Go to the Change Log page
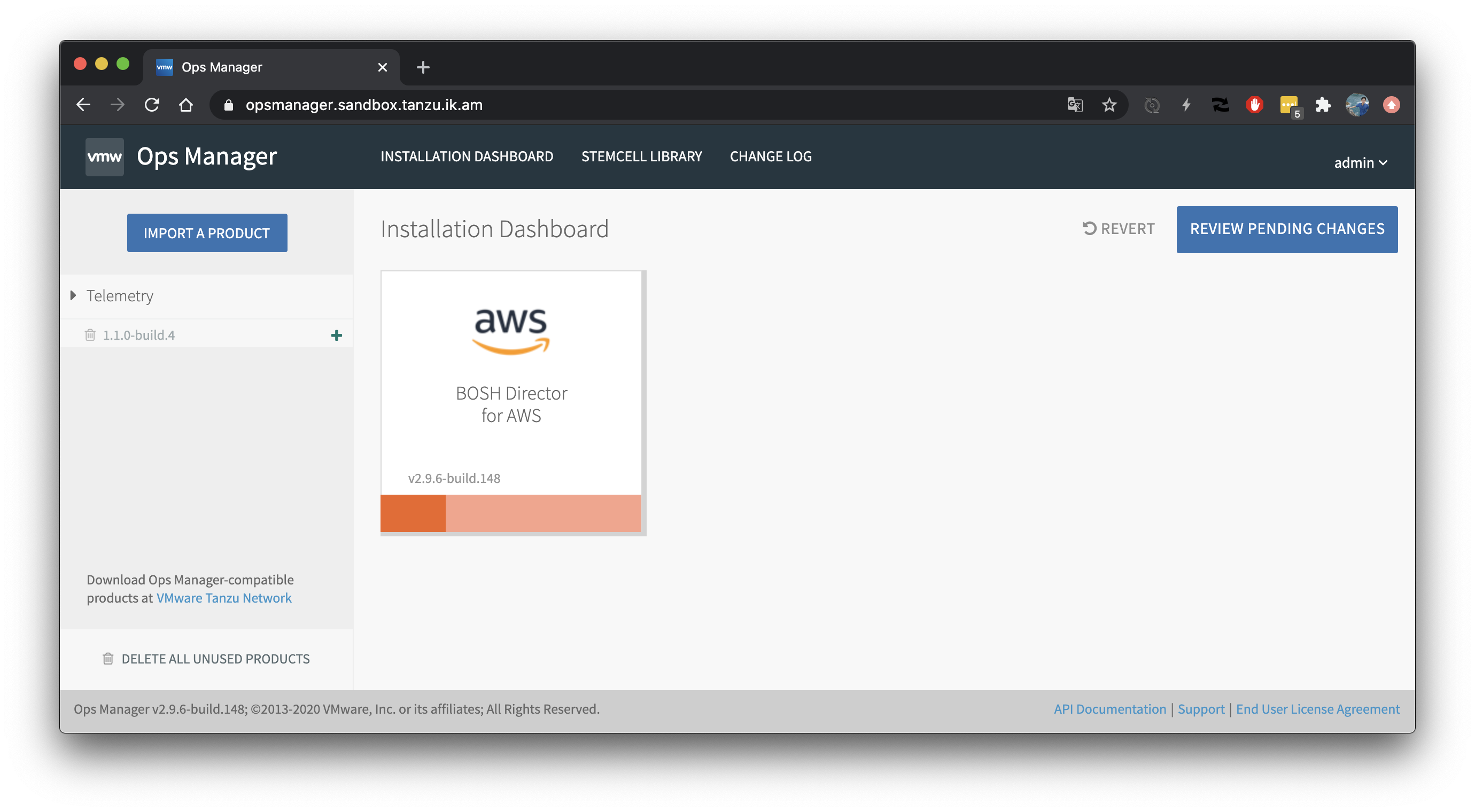 pos(770,156)
